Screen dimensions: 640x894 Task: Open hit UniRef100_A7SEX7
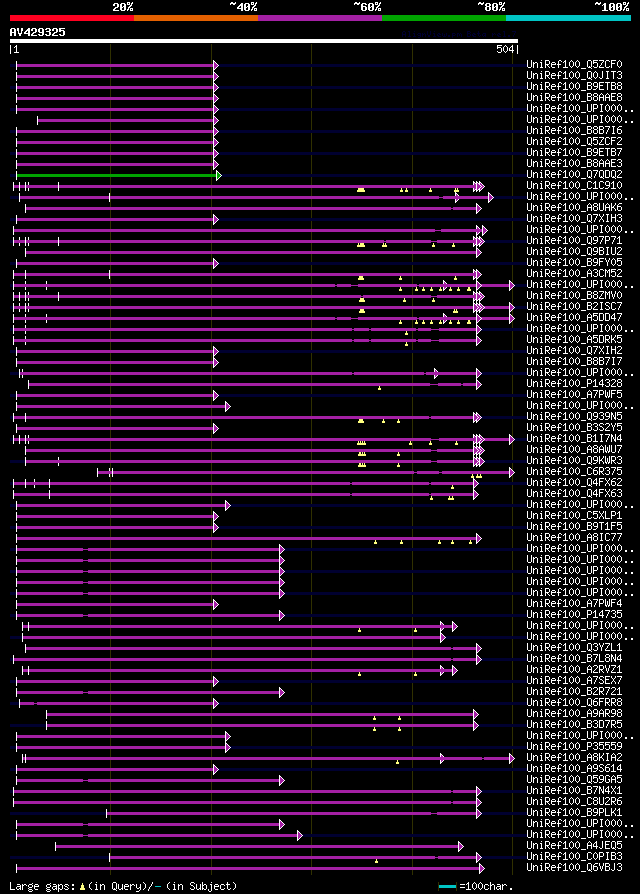tap(574, 680)
